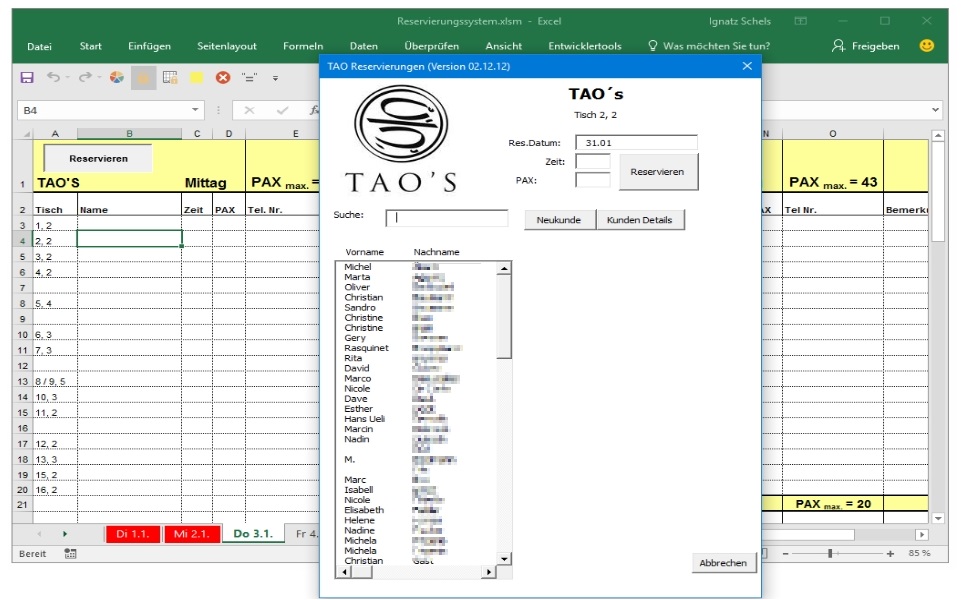Click the Suche search field
The image size is (961, 600).
point(447,218)
